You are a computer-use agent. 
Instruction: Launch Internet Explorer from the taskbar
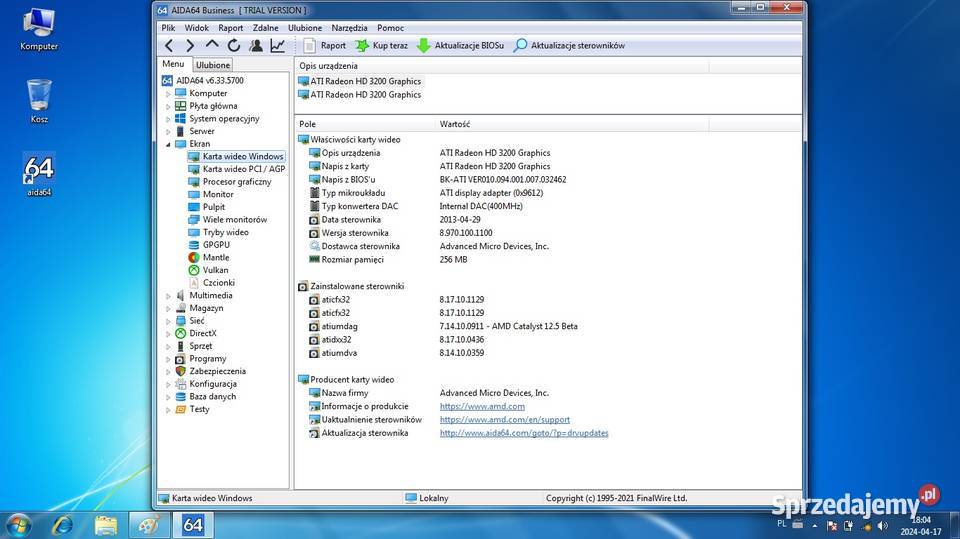62,525
